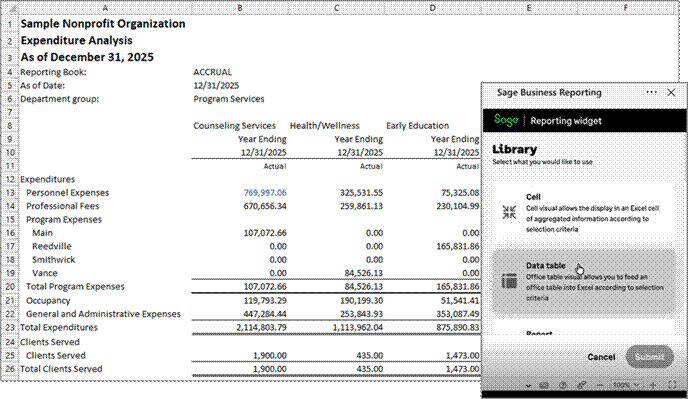Click the 'Reedville' row label
Image resolution: width=688 pixels, height=399 pixels.
click(x=52, y=246)
